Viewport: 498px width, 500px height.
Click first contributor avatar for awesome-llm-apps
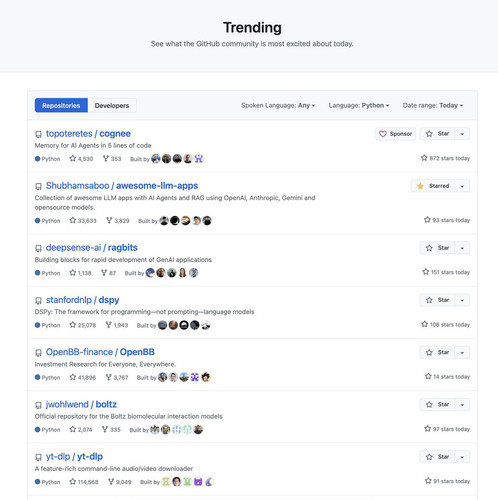pos(164,221)
